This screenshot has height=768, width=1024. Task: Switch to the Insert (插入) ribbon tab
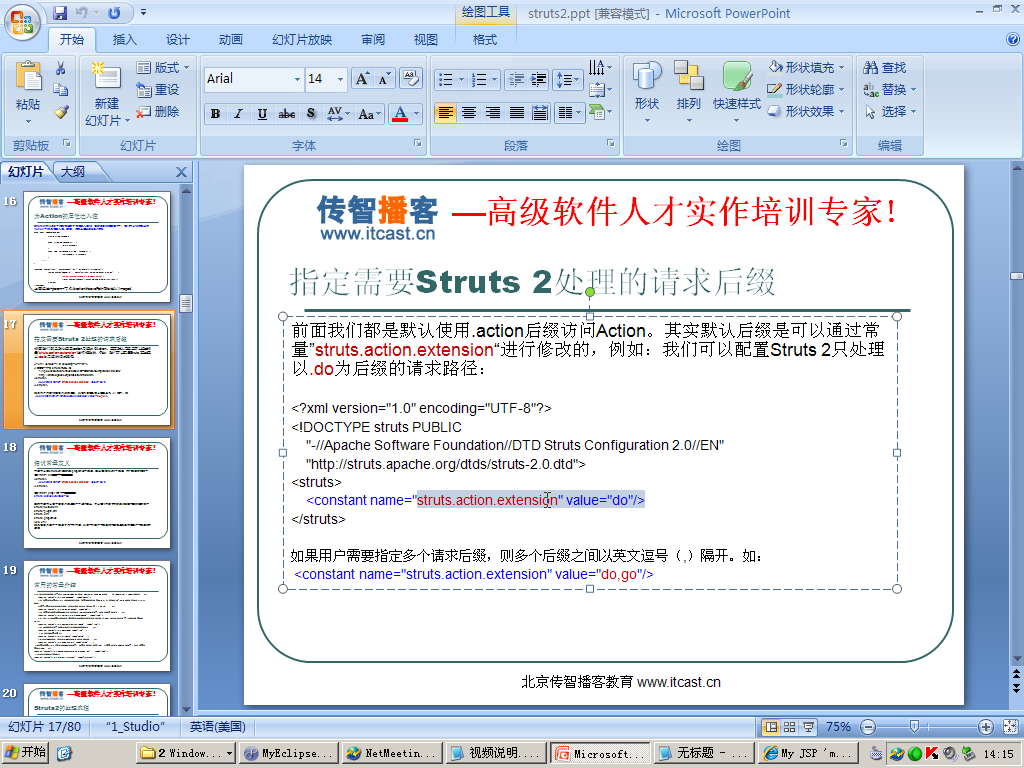tap(124, 40)
